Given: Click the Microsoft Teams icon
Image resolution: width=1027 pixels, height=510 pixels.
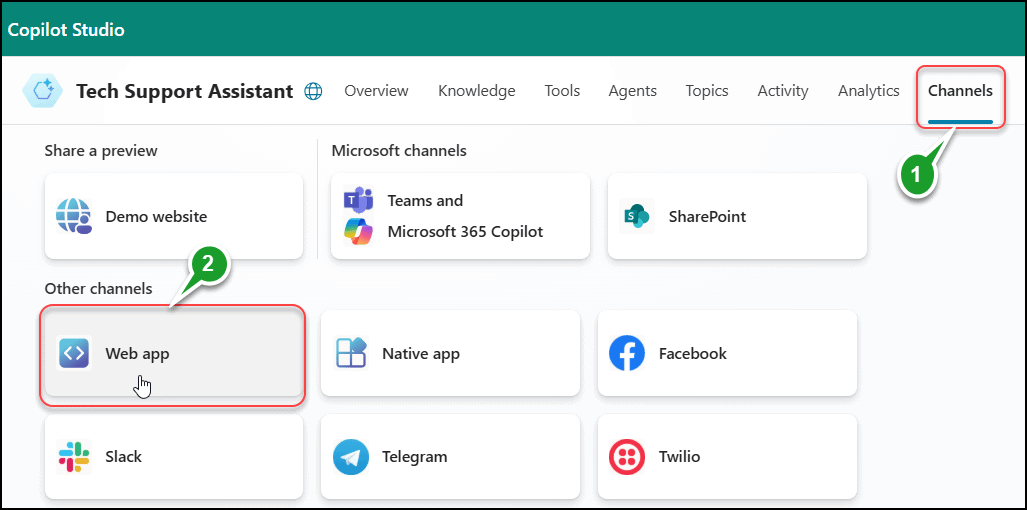Looking at the screenshot, I should tap(357, 200).
